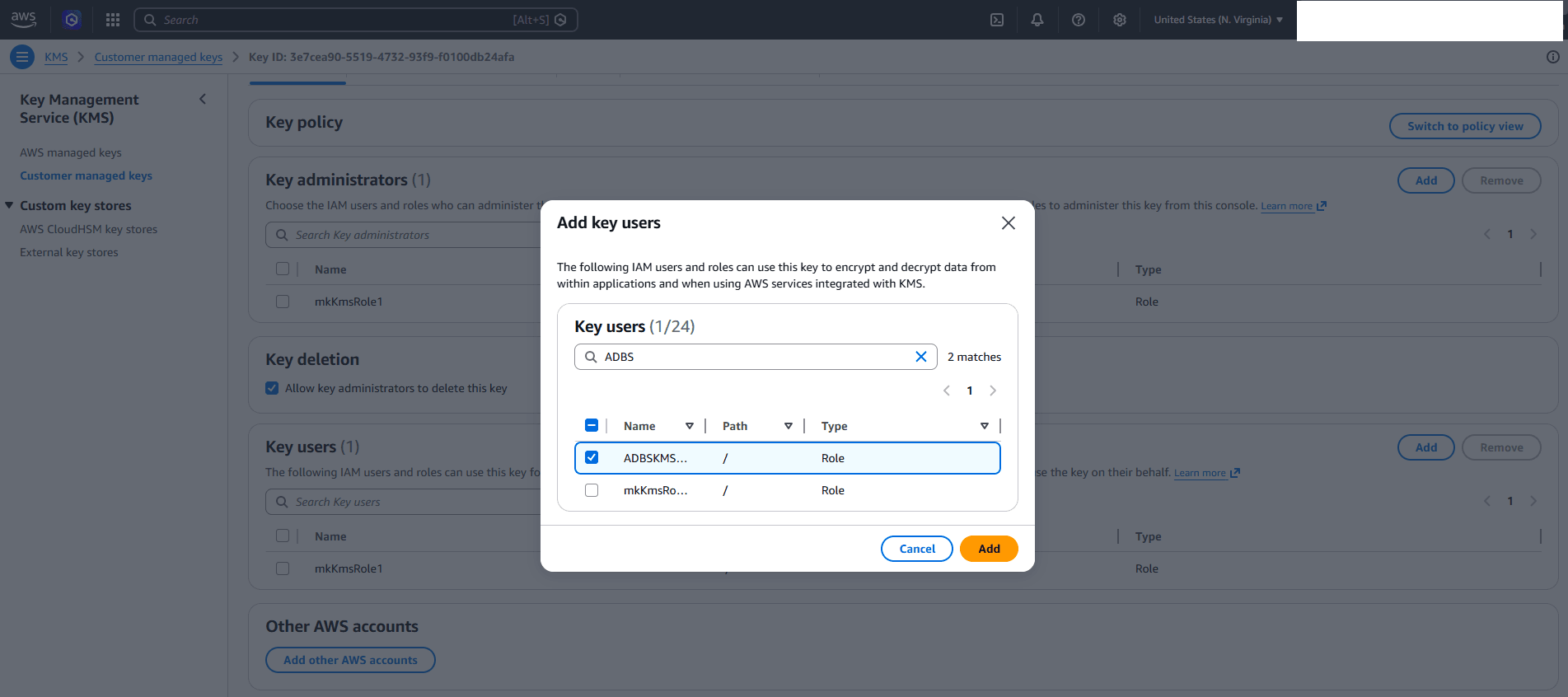This screenshot has height=697, width=1568.
Task: Click Search Key administrators field
Action: (403, 235)
